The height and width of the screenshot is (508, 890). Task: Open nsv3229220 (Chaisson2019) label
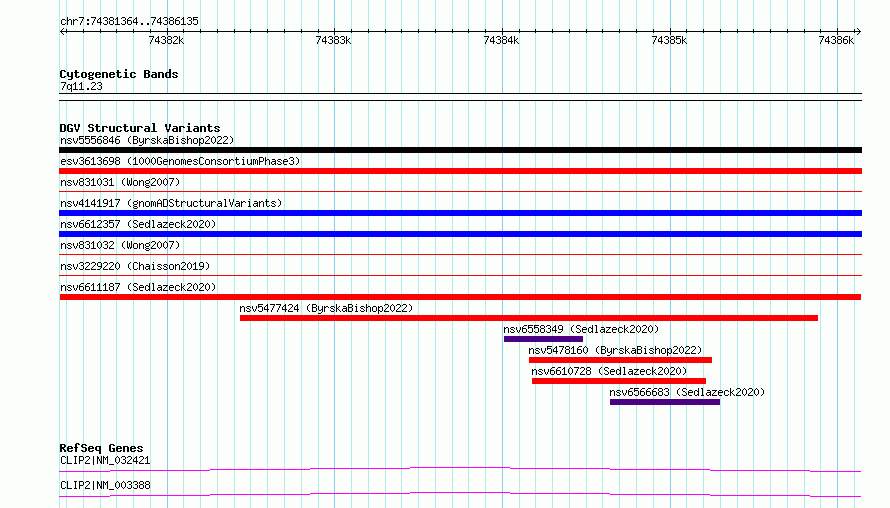(x=135, y=266)
